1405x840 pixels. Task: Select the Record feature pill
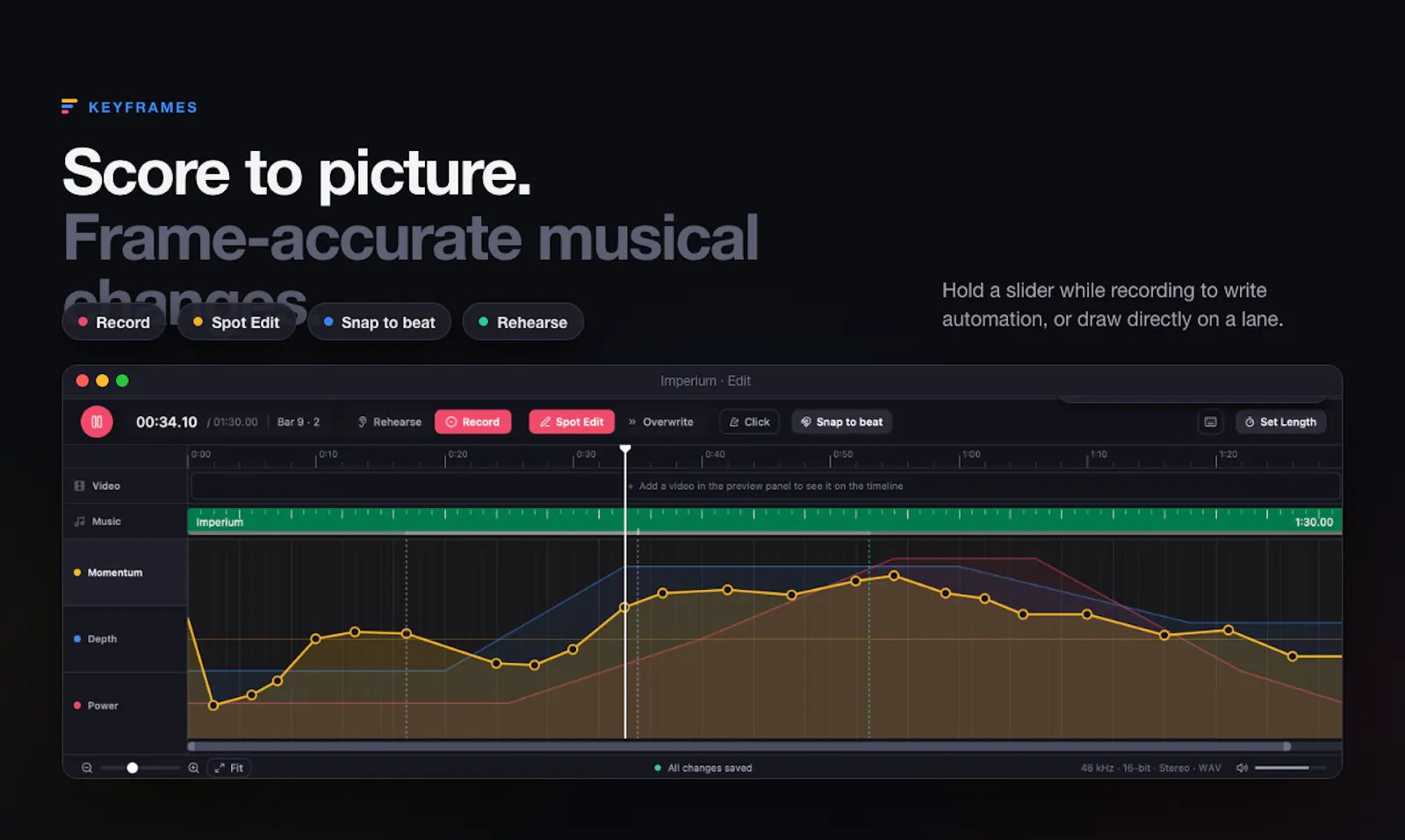pos(113,322)
